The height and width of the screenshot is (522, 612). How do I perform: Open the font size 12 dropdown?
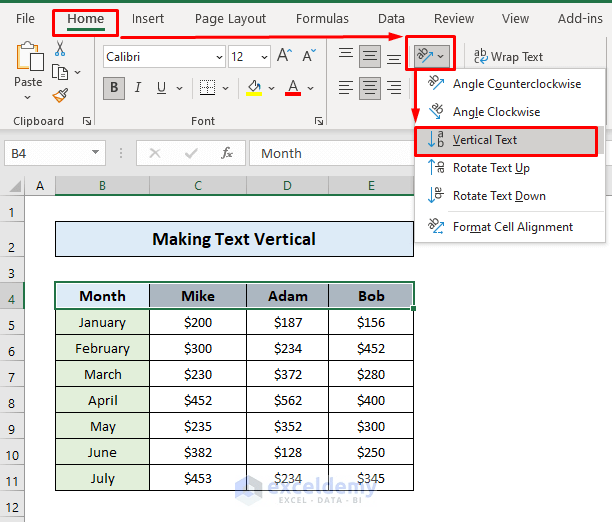(264, 57)
